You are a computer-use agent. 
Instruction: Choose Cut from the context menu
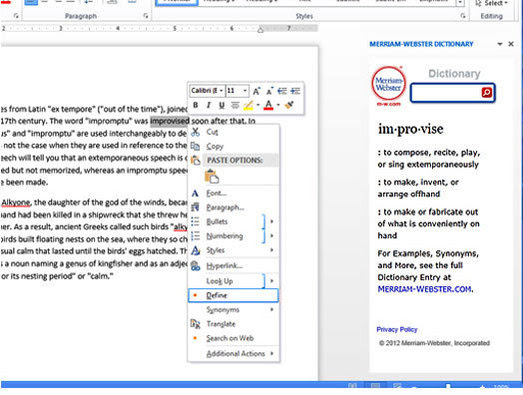(x=233, y=132)
